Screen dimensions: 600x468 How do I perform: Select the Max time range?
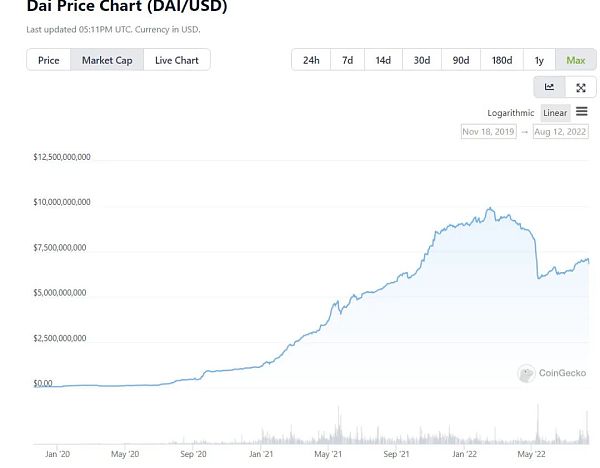click(575, 60)
